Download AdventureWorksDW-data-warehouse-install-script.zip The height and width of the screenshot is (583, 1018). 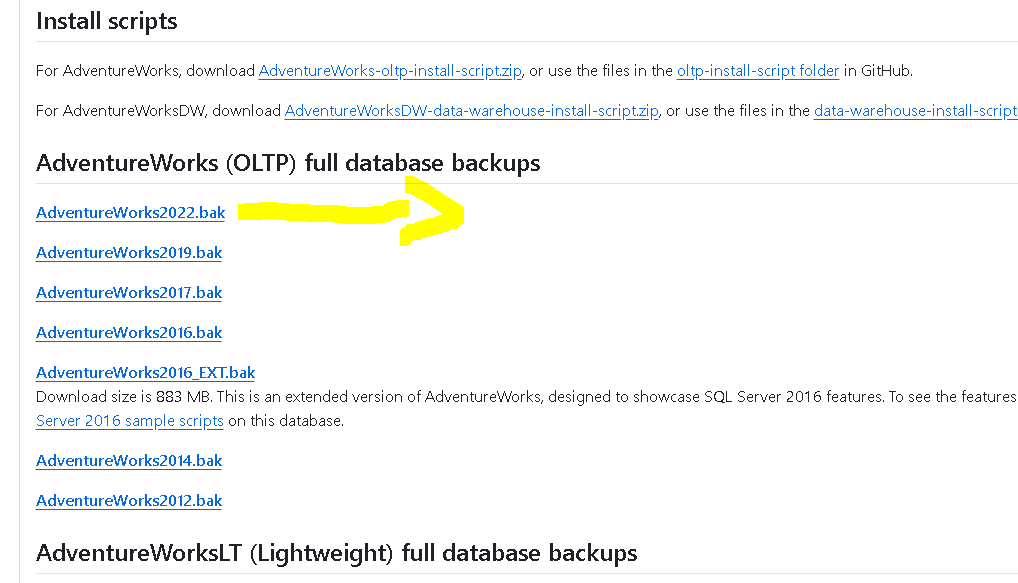[471, 111]
